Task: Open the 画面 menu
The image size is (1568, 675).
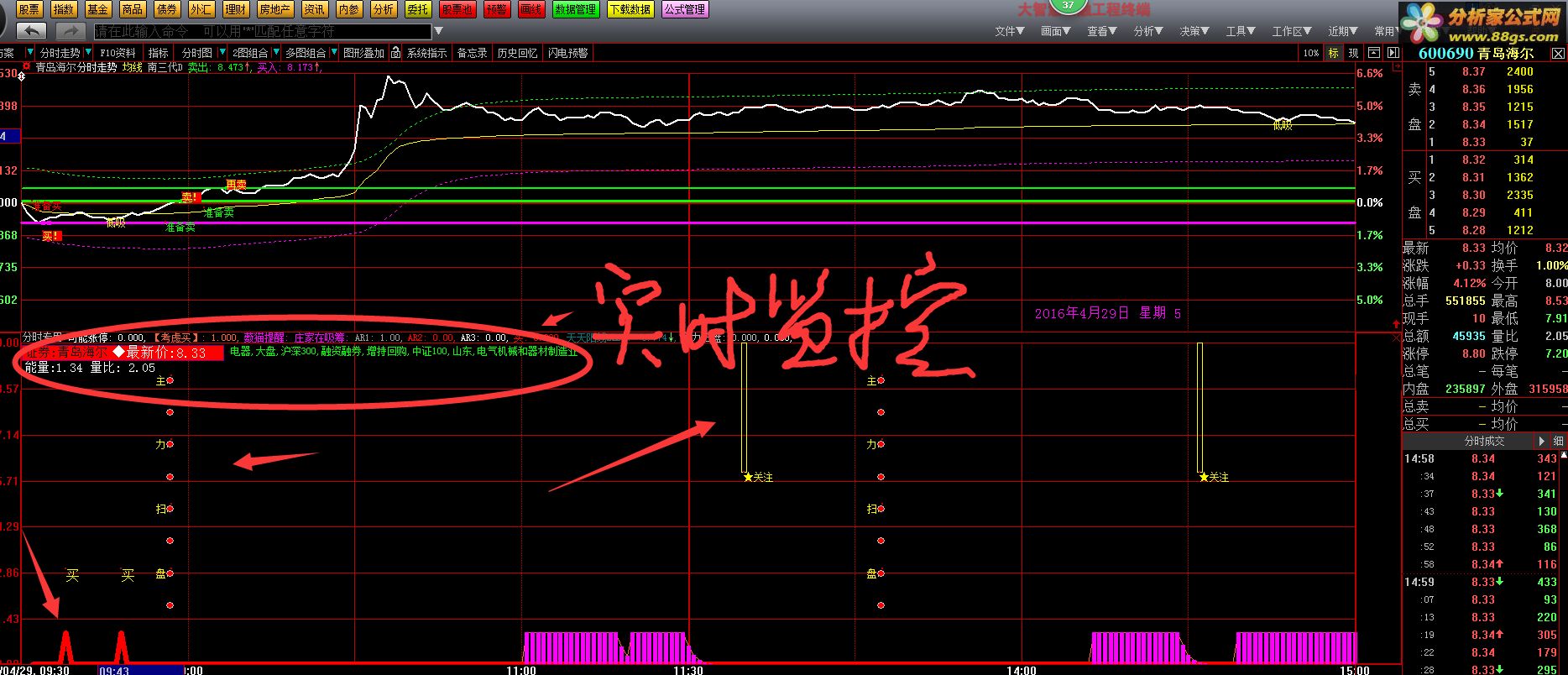Action: pos(1056,31)
